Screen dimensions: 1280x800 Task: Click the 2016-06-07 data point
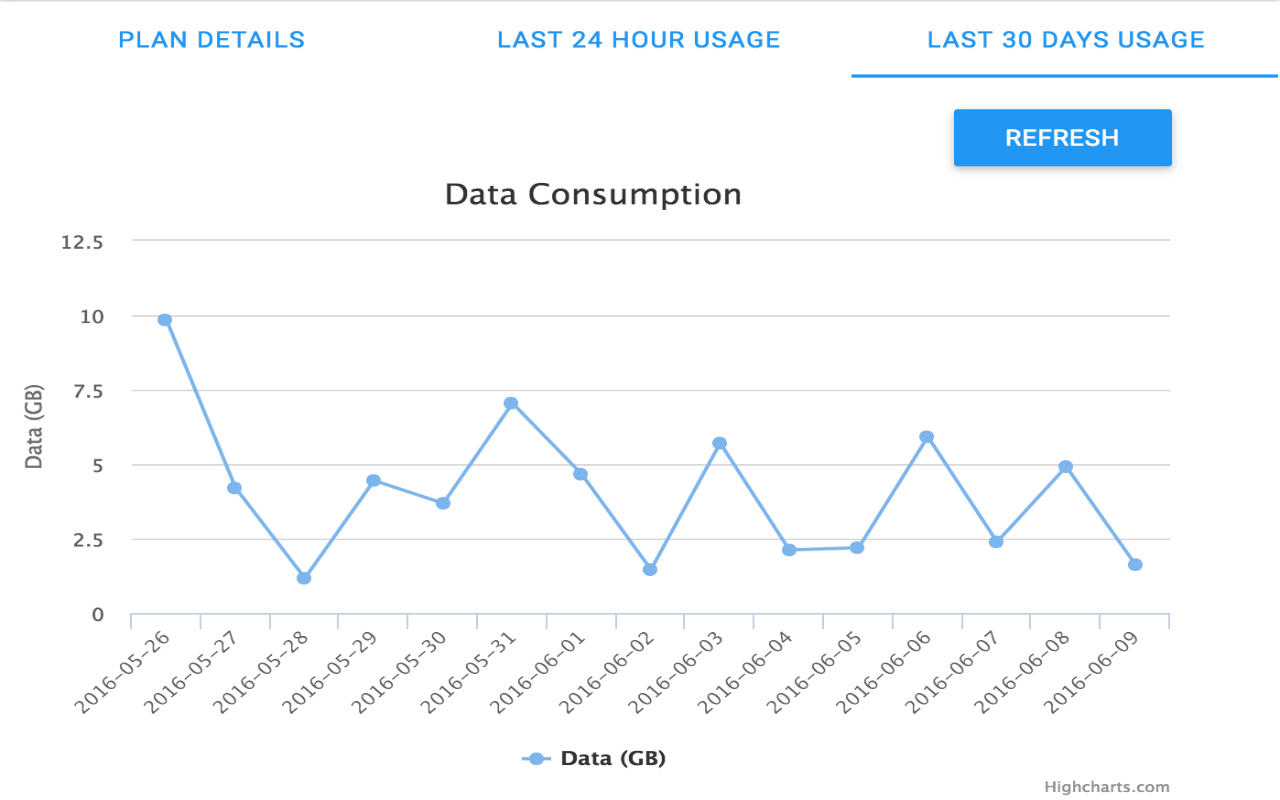point(996,542)
